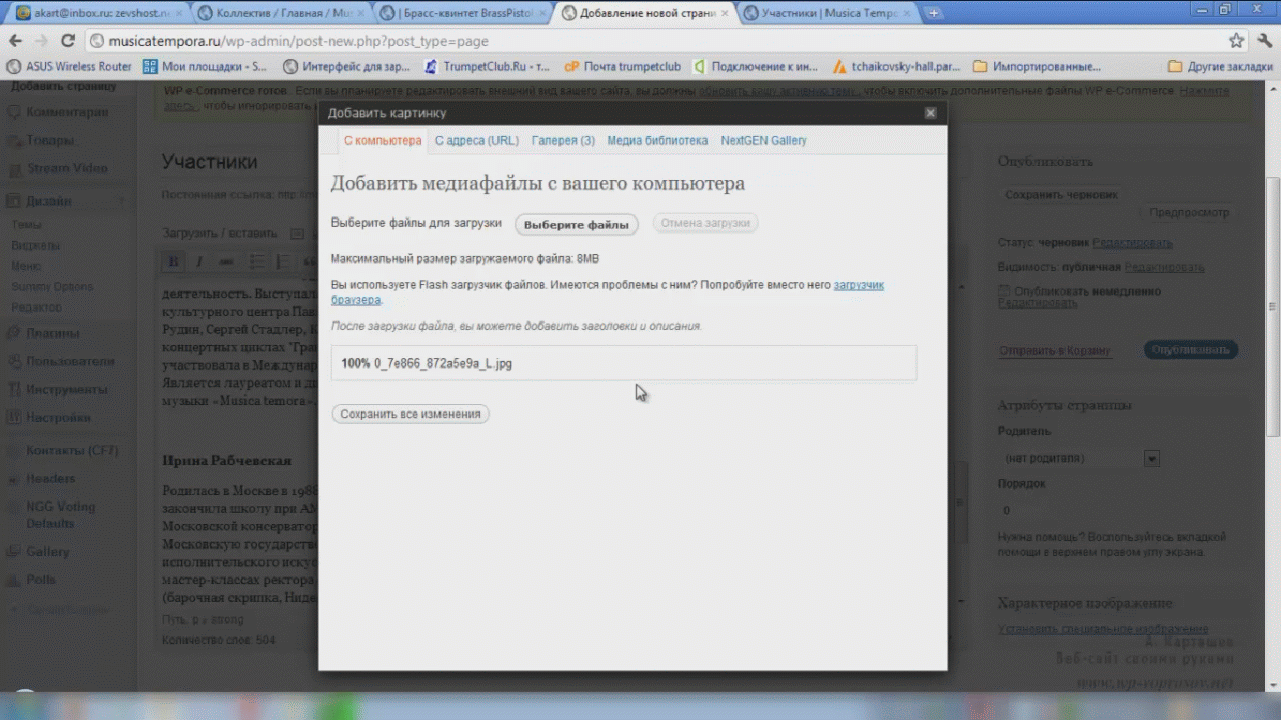The width and height of the screenshot is (1281, 720).
Task: Bookmark this page with the star icon
Action: (1236, 41)
